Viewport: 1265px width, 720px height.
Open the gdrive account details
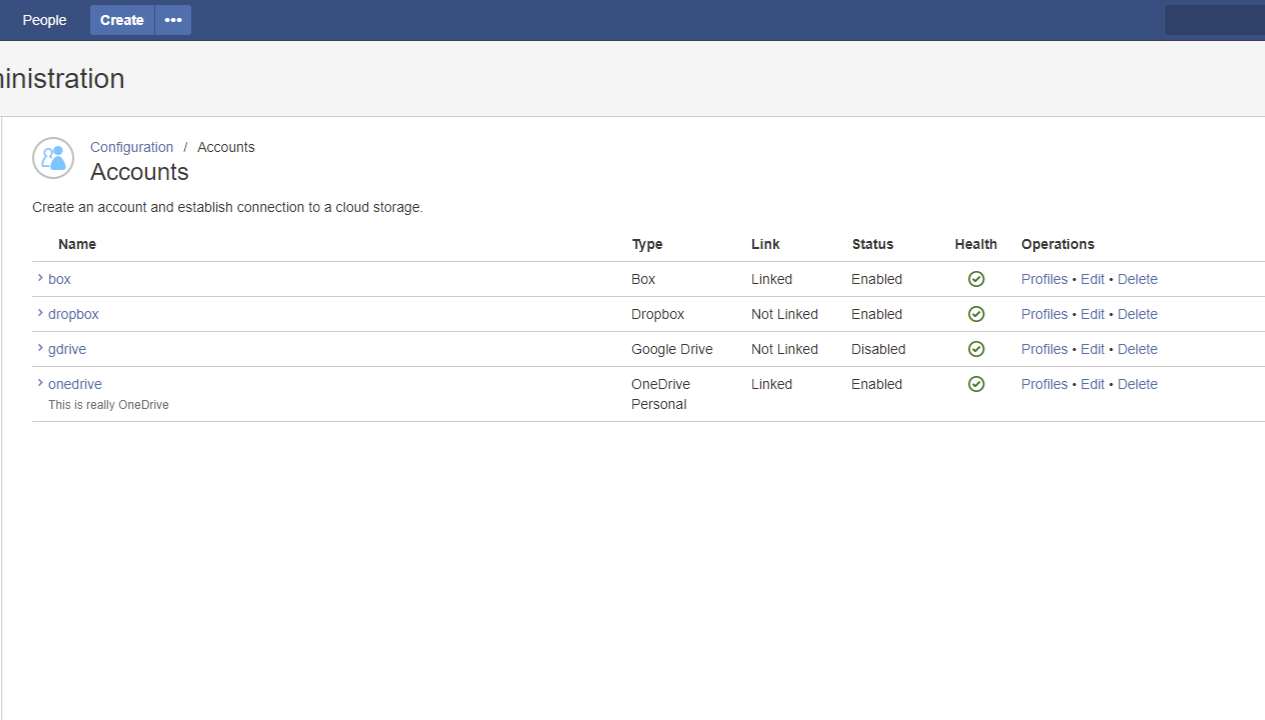66,349
